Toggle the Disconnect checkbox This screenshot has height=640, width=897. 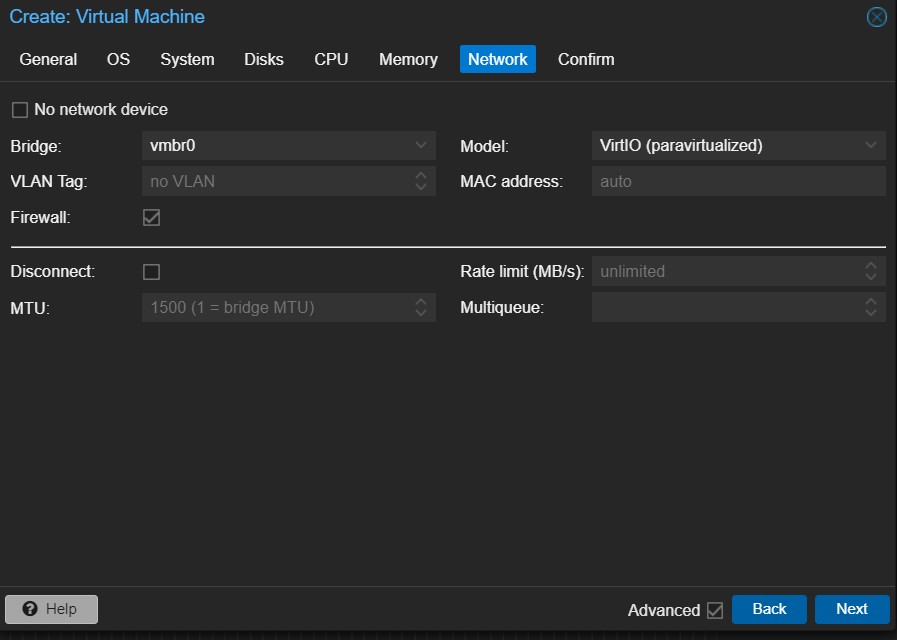[151, 272]
